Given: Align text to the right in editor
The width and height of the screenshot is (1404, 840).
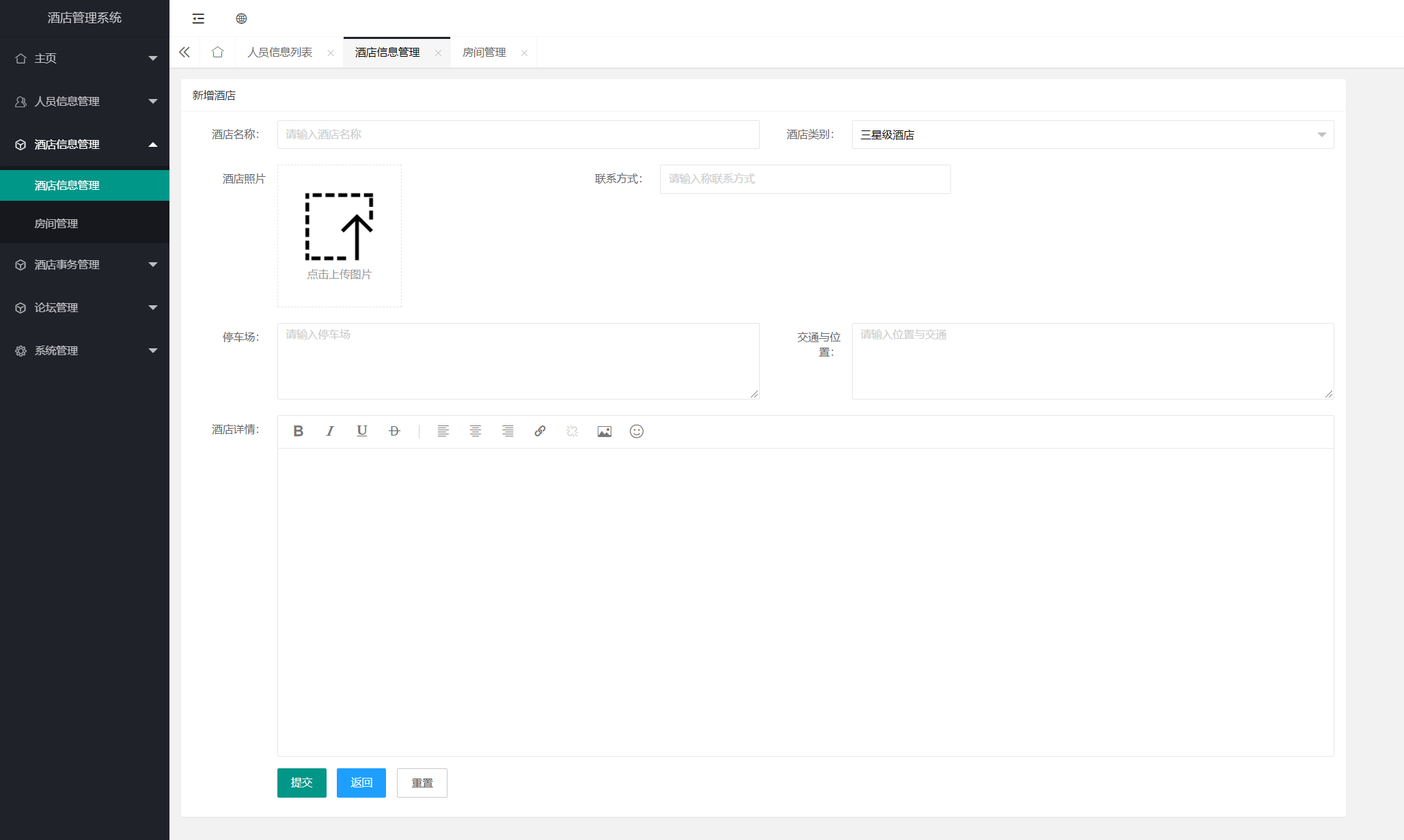Looking at the screenshot, I should pos(508,431).
